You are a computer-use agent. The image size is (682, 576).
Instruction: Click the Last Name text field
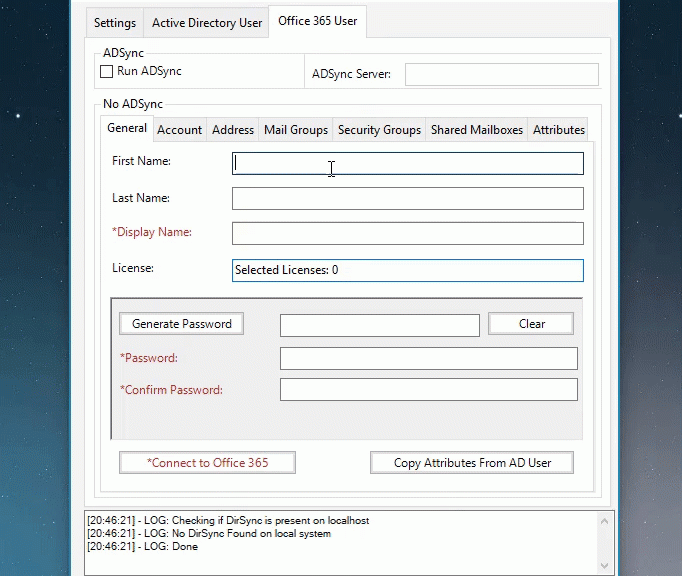tap(408, 198)
